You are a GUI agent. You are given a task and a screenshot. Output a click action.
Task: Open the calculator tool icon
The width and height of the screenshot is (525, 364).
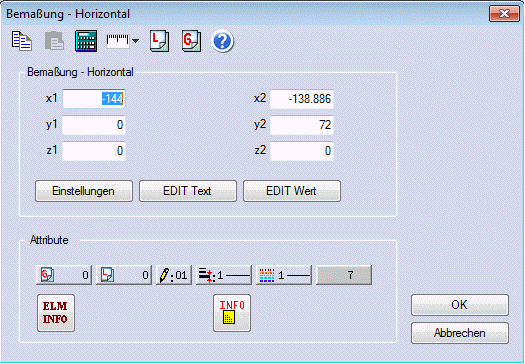click(x=86, y=41)
